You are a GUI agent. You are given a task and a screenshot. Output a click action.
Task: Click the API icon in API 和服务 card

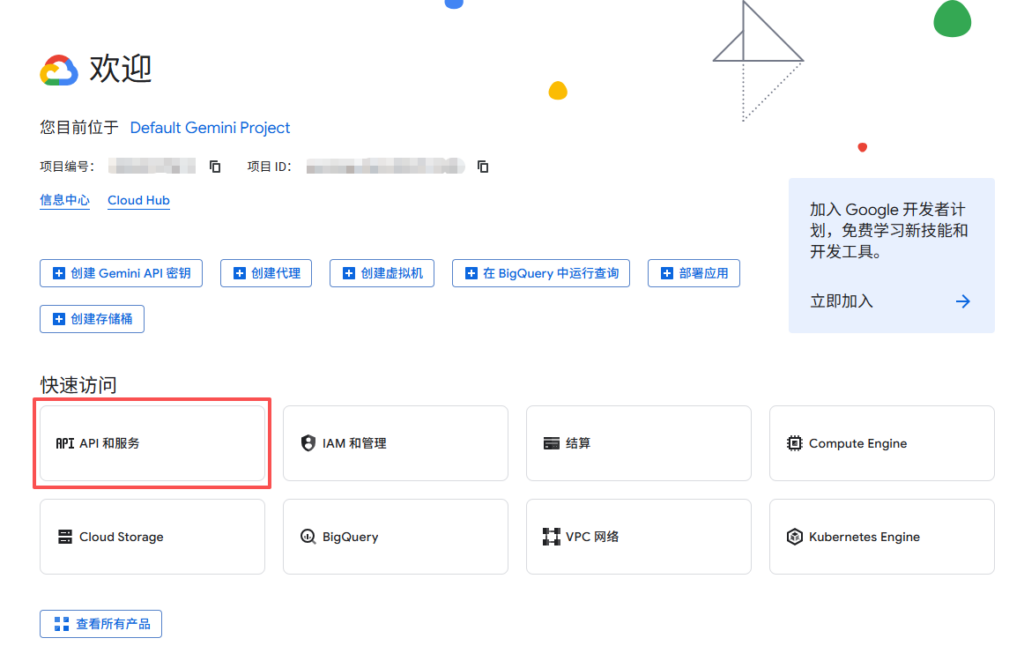coord(65,443)
